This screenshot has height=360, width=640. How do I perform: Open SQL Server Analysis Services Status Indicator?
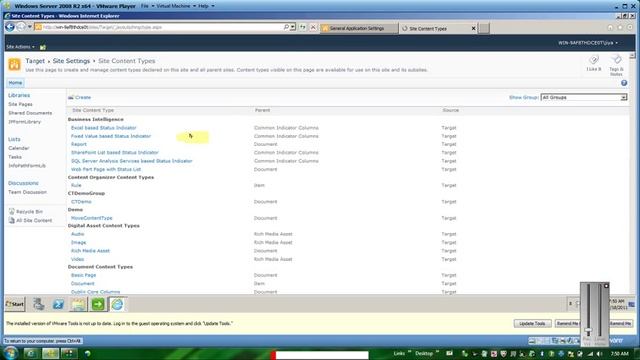pos(131,161)
